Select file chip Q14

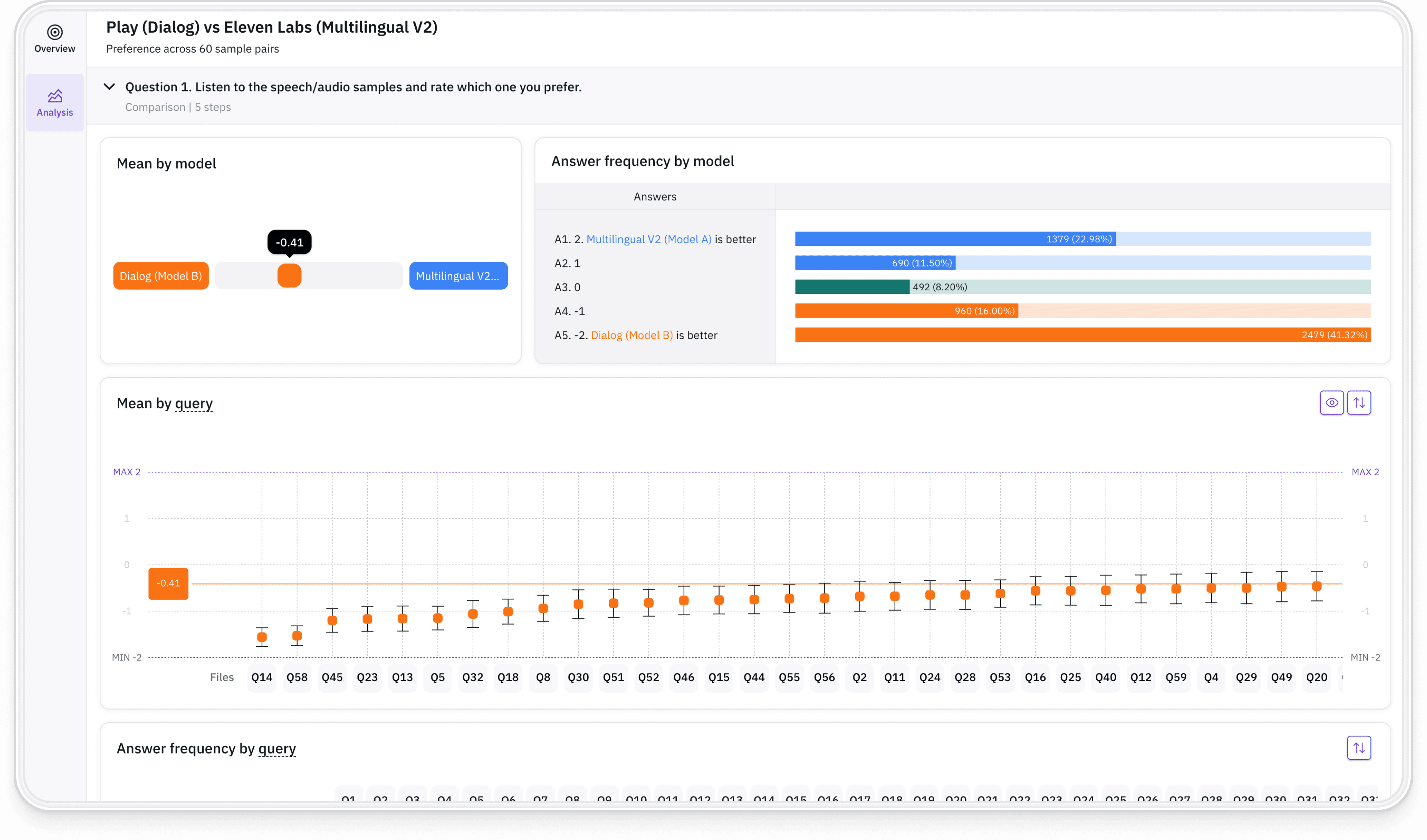tap(262, 677)
